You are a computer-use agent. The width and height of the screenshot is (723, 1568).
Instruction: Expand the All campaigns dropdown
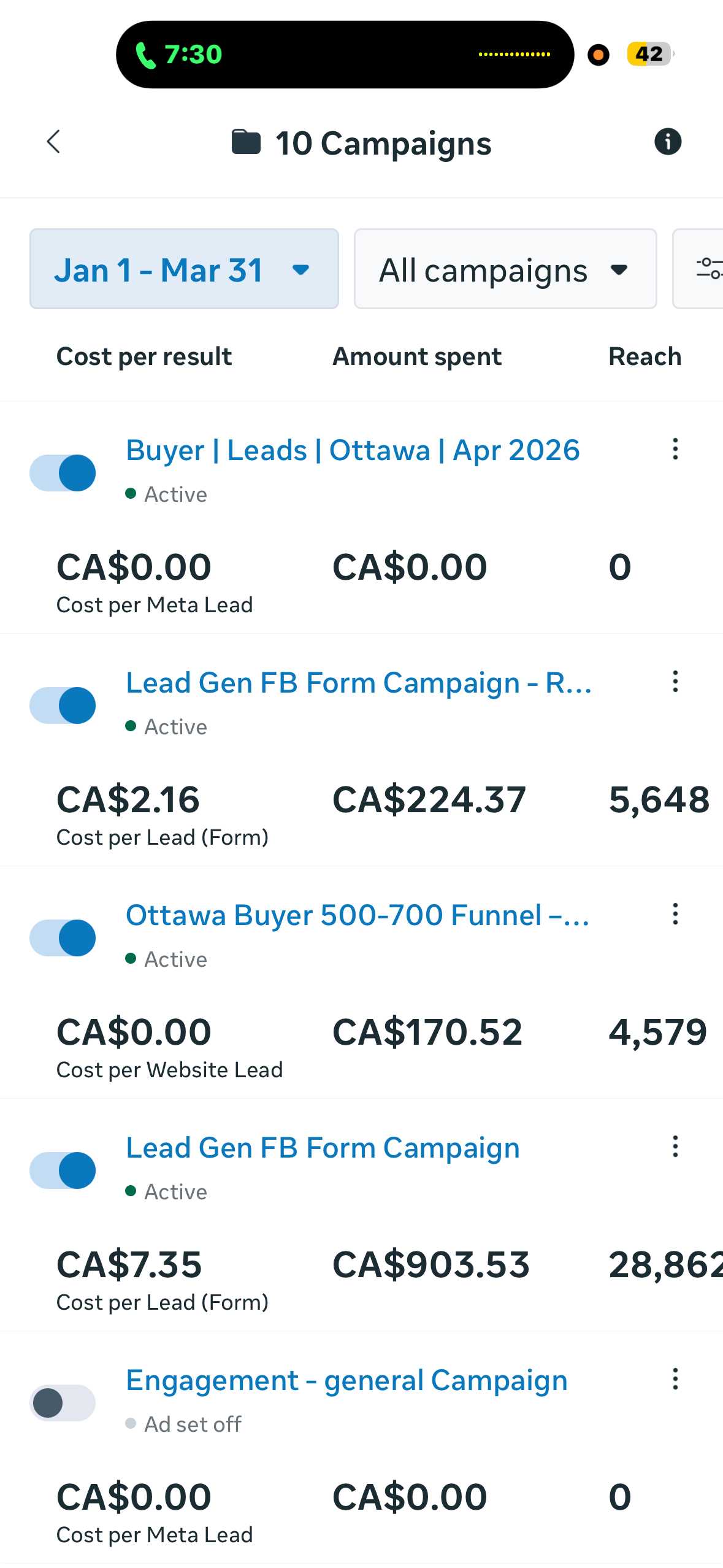tap(505, 269)
